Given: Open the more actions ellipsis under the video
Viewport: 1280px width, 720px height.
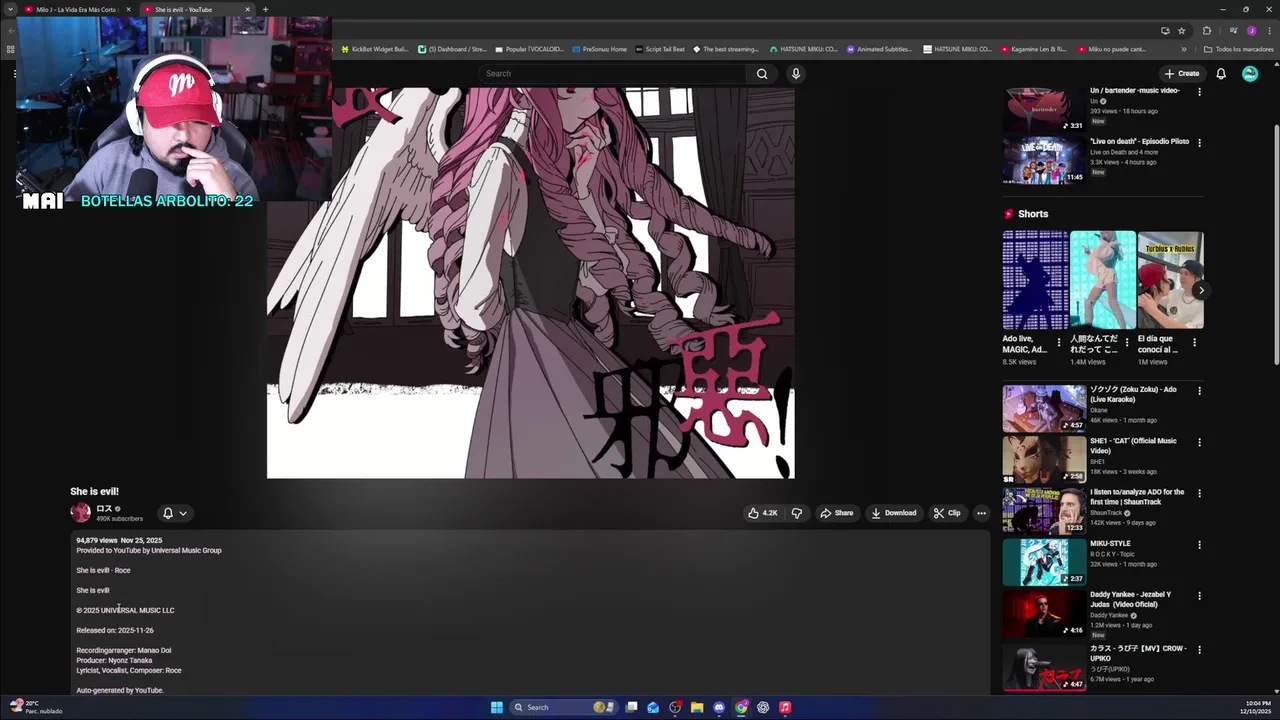Looking at the screenshot, I should tap(981, 513).
